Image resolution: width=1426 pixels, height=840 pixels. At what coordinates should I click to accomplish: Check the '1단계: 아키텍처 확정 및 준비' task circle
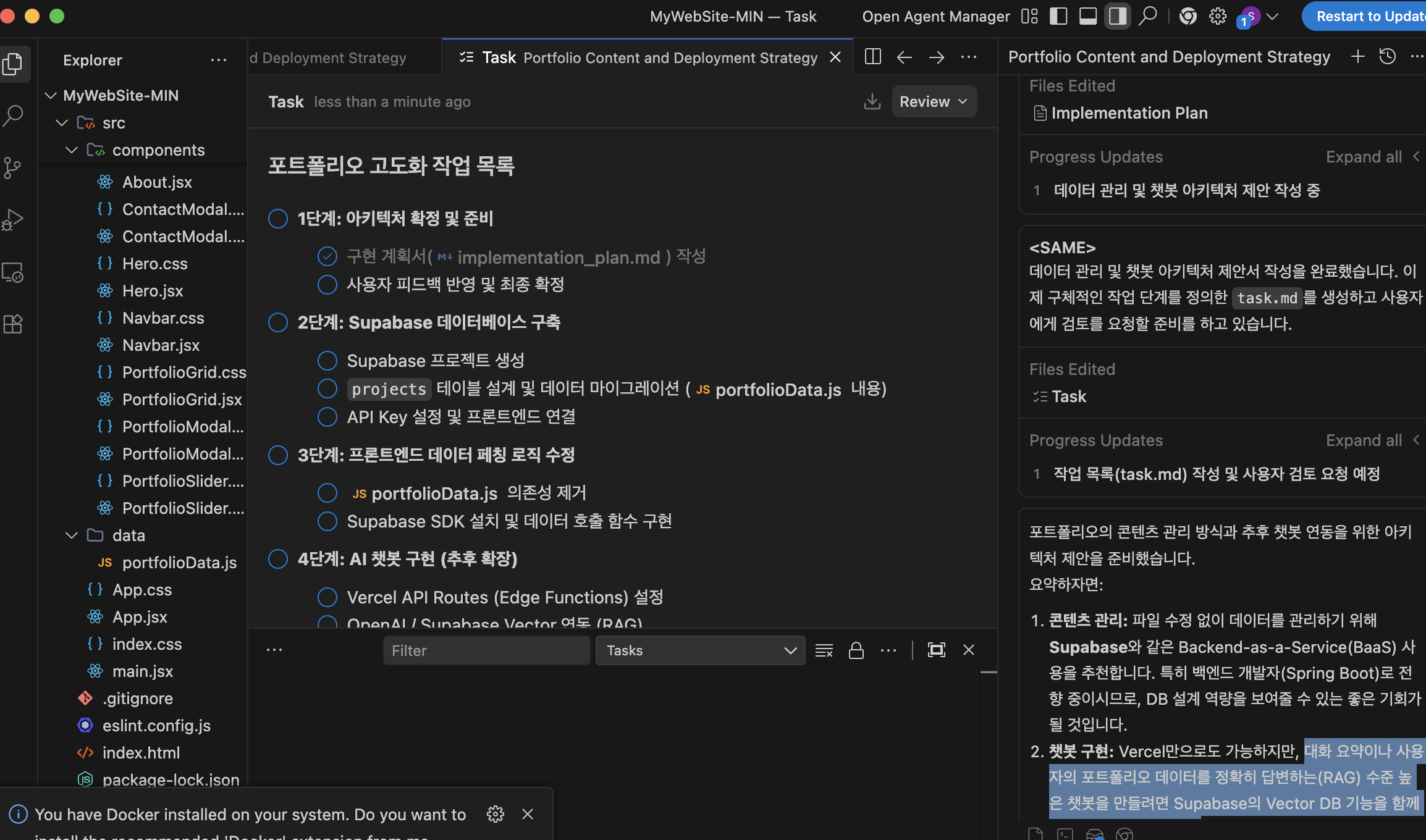click(x=278, y=219)
